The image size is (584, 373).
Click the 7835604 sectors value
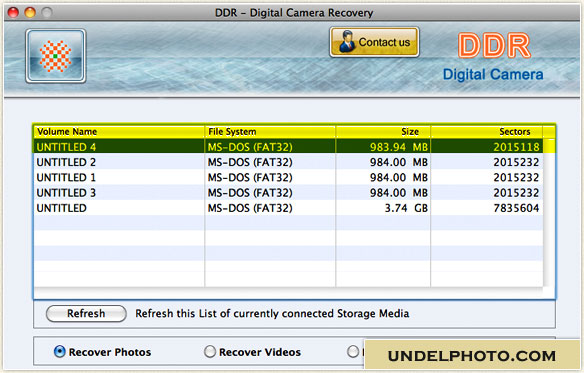(516, 208)
